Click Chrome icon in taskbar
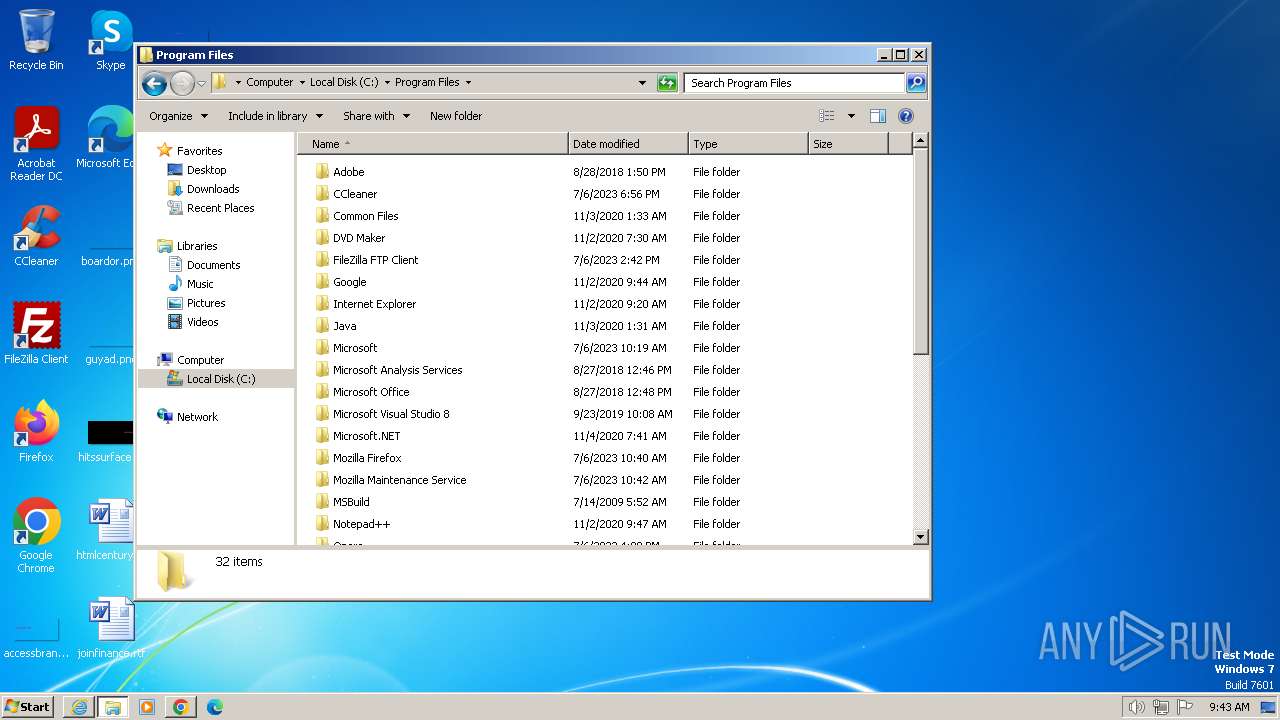 point(180,707)
